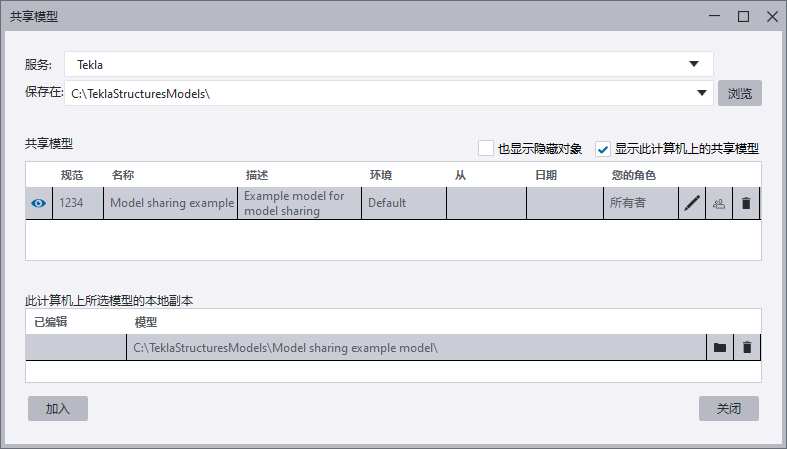Click the 日期 column header

[546, 175]
